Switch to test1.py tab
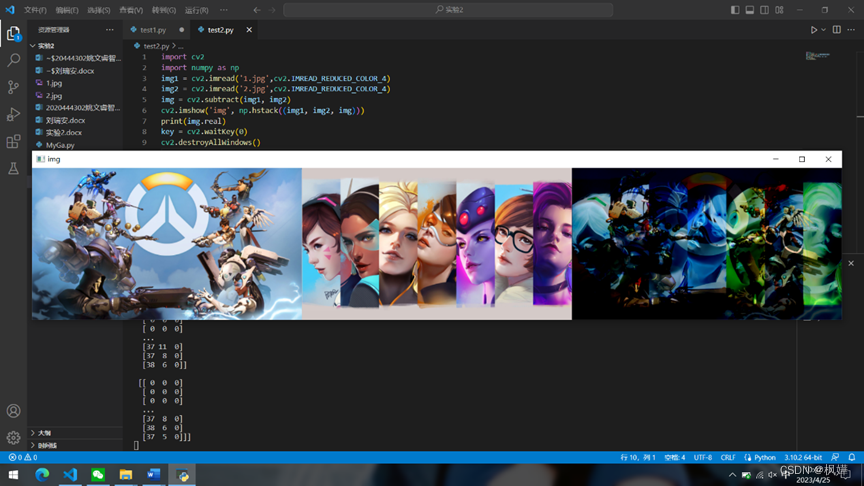The width and height of the screenshot is (864, 486). pos(153,30)
